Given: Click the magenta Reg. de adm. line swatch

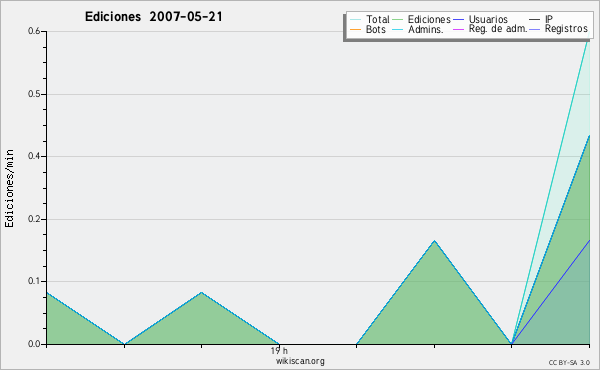Looking at the screenshot, I should click(x=458, y=29).
